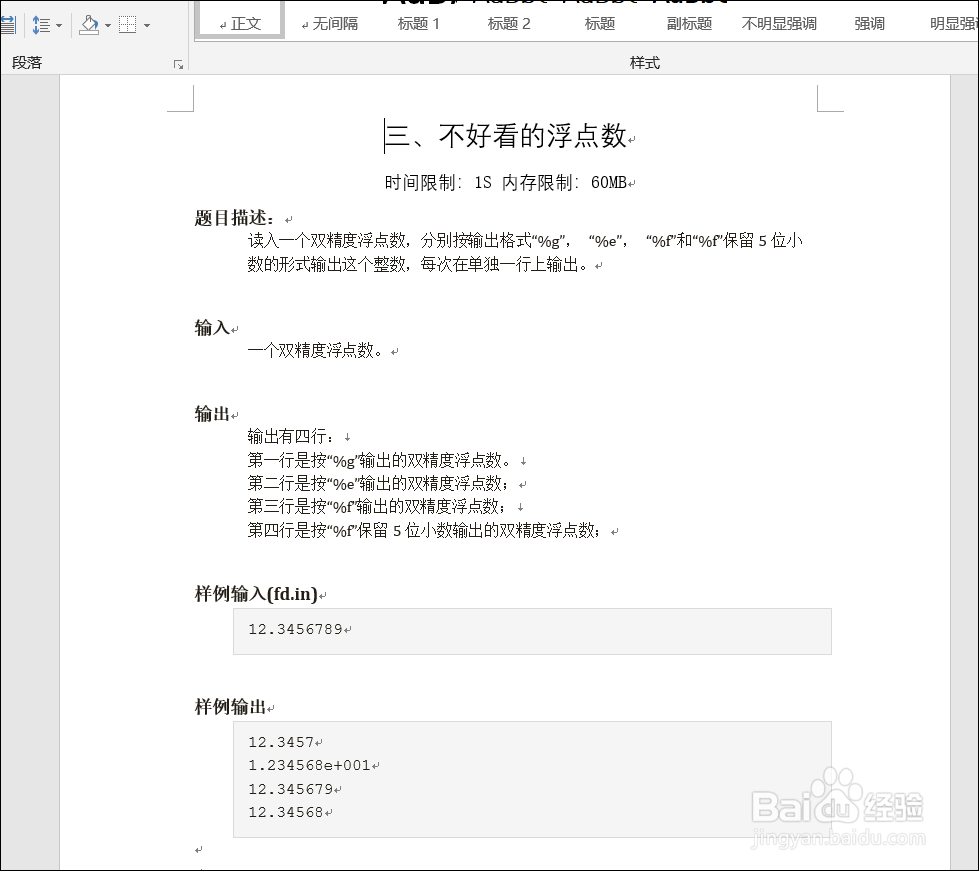
Task: Click the 样例输出 heading
Action: pos(230,707)
